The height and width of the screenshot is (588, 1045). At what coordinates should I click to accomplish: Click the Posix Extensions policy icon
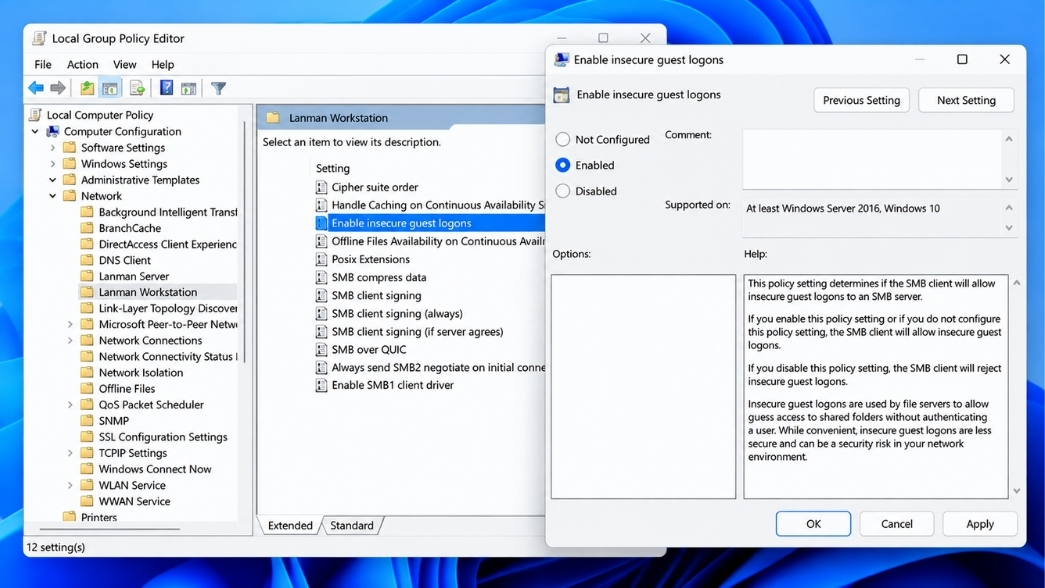(x=321, y=259)
